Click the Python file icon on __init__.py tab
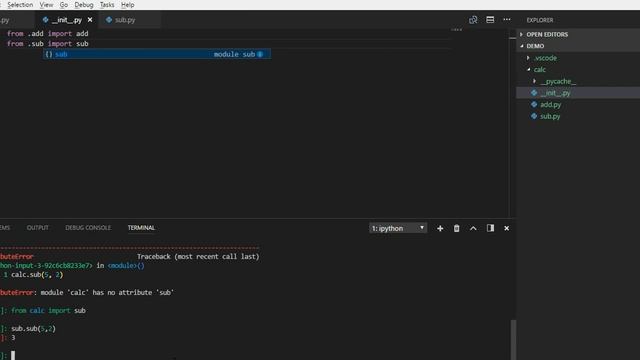This screenshot has width=640, height=360. point(45,20)
